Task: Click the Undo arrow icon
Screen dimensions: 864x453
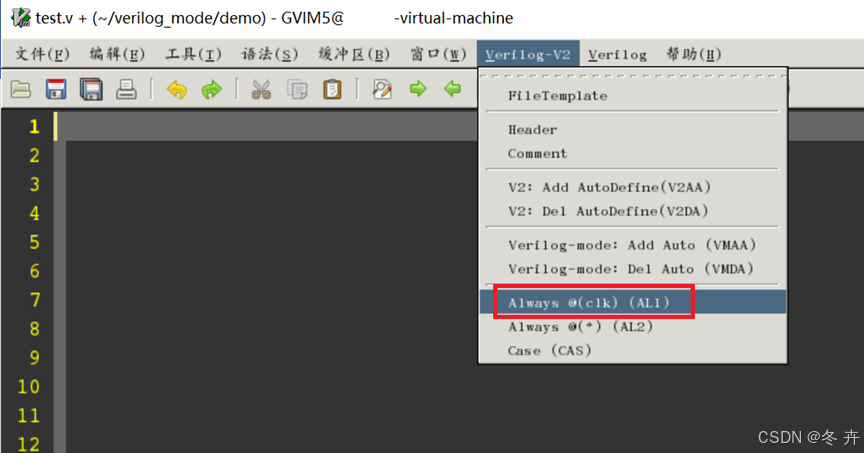Action: 176,89
